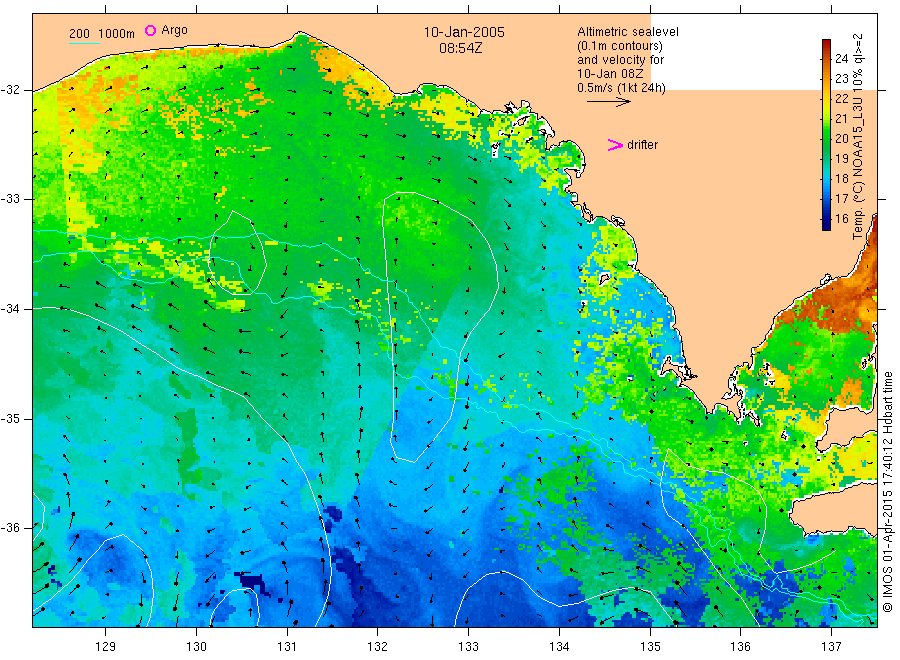
Task: Click the colorbar value 22
Action: (841, 99)
